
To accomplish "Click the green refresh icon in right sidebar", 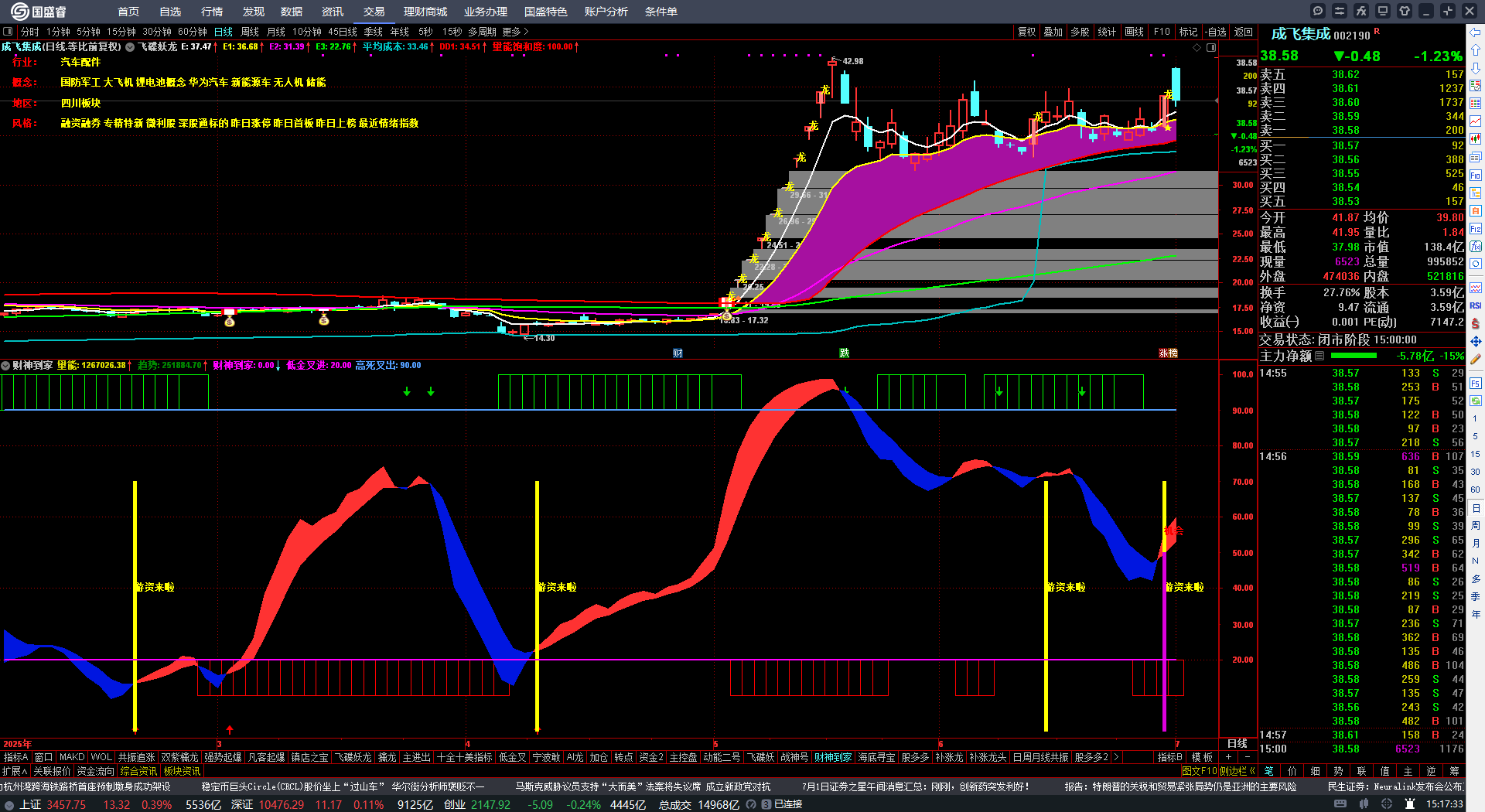I will pyautogui.click(x=1476, y=401).
